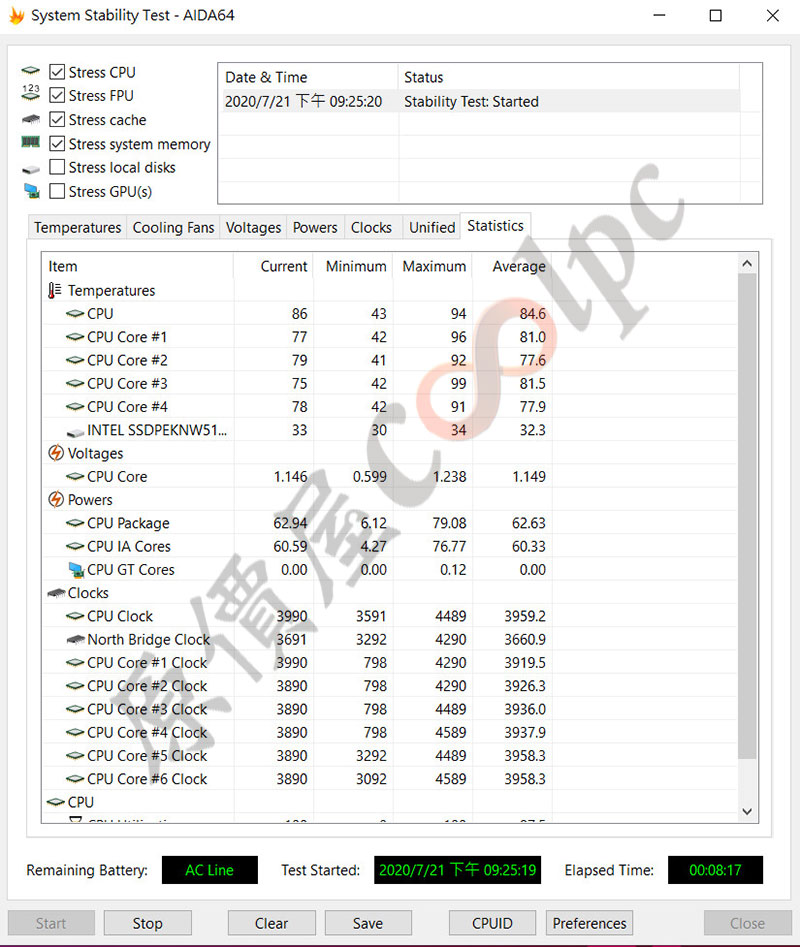Maximize the AIDA64 window
This screenshot has width=800, height=947.
(x=715, y=16)
